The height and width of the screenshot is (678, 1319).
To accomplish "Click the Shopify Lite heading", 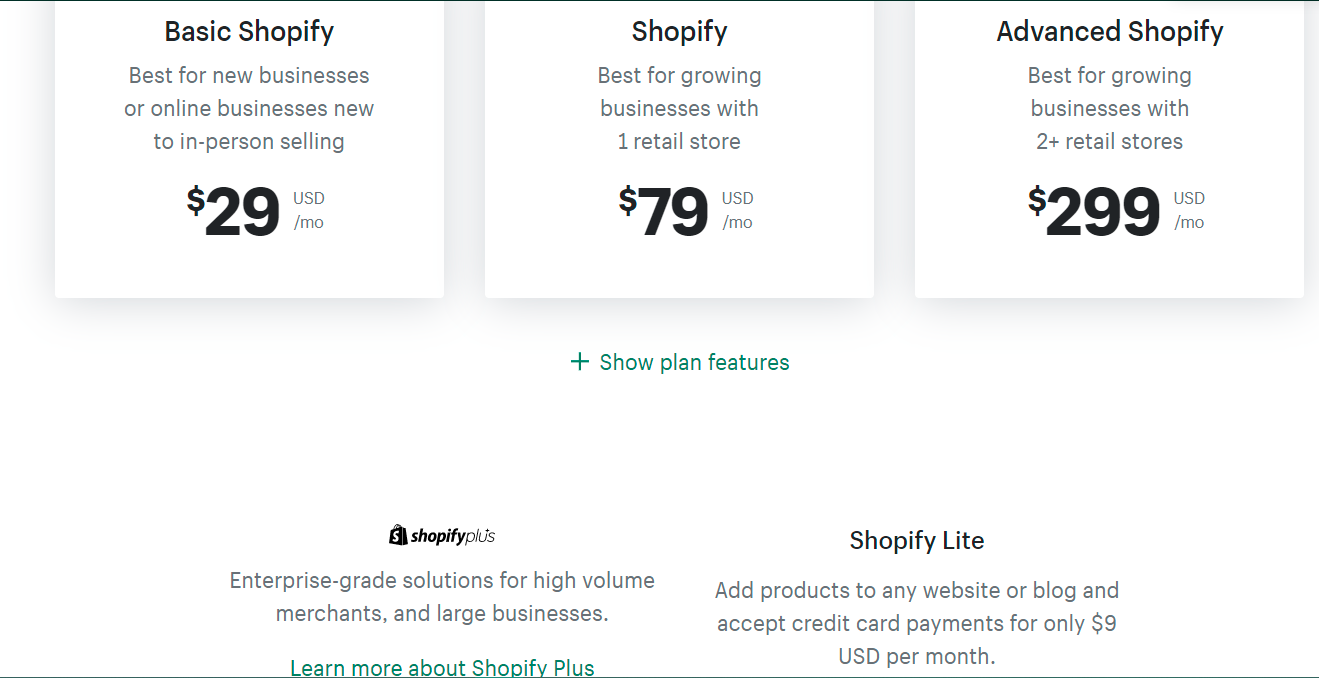I will click(916, 540).
